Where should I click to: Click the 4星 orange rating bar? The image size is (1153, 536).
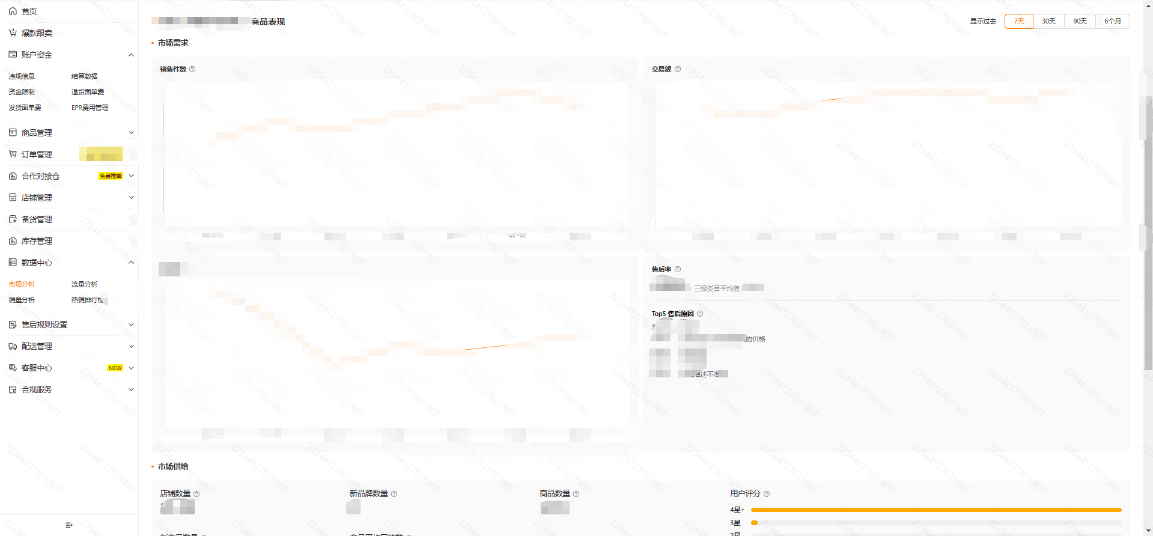tap(935, 509)
